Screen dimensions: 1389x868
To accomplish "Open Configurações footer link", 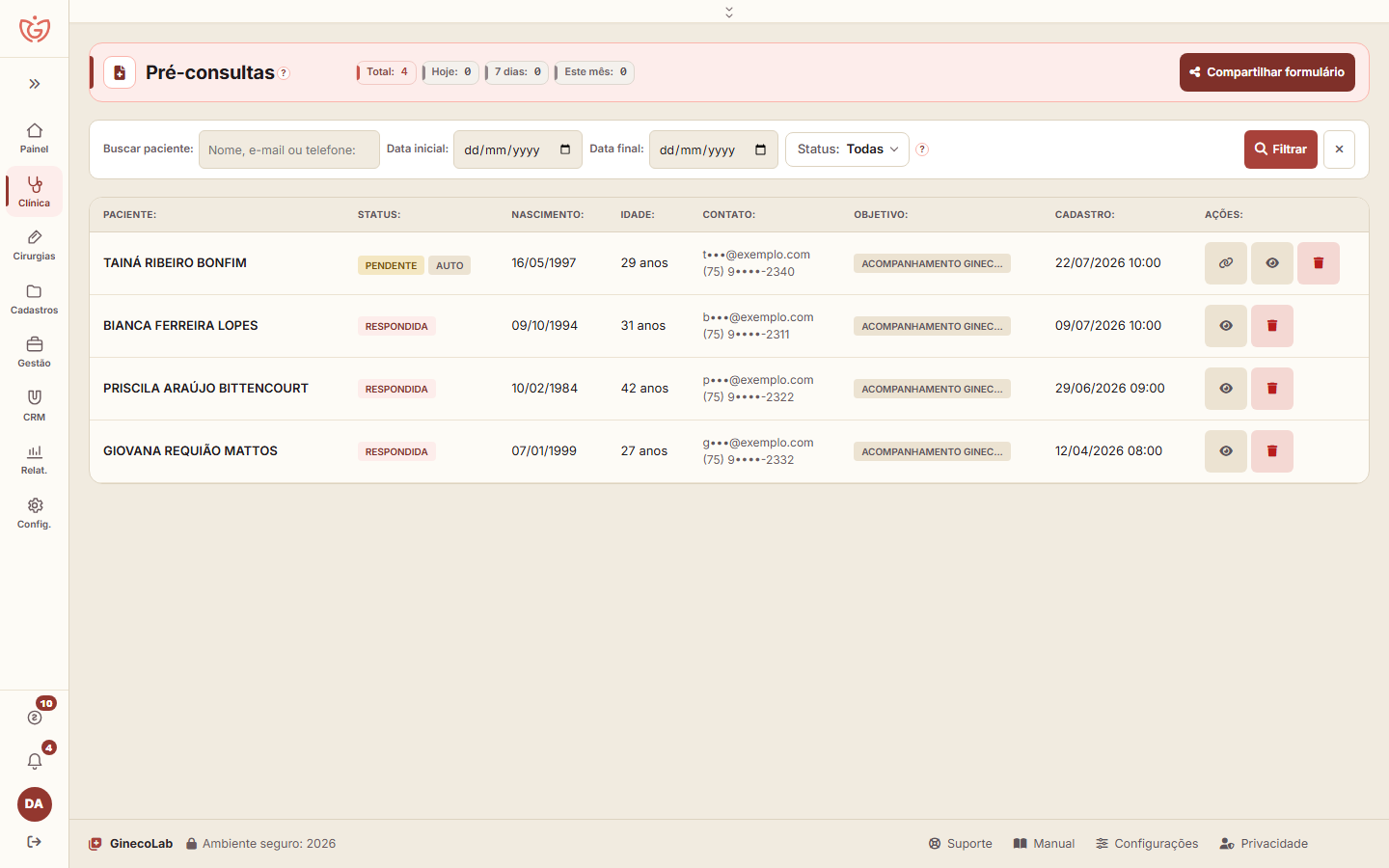I will click(x=1147, y=844).
